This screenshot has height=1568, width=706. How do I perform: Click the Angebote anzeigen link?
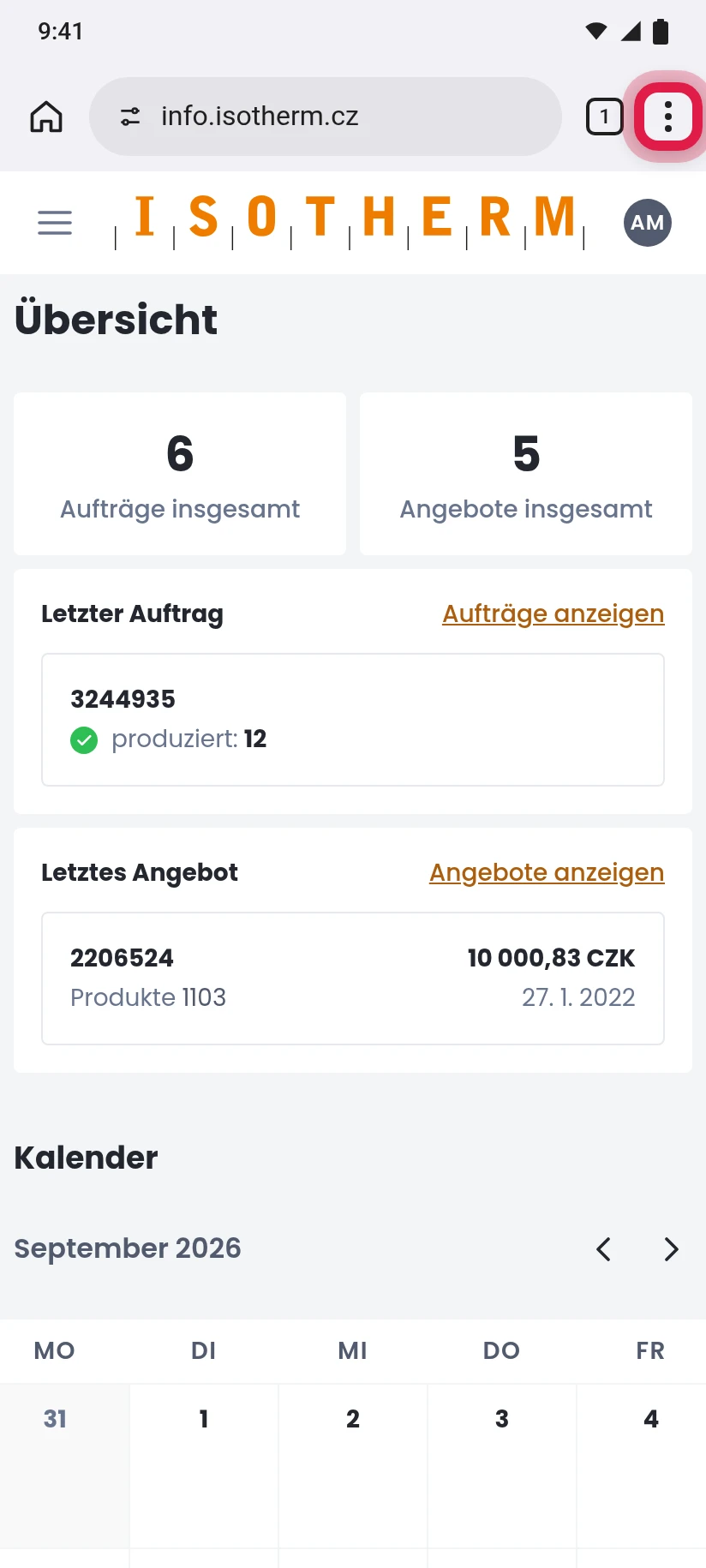pyautogui.click(x=547, y=872)
